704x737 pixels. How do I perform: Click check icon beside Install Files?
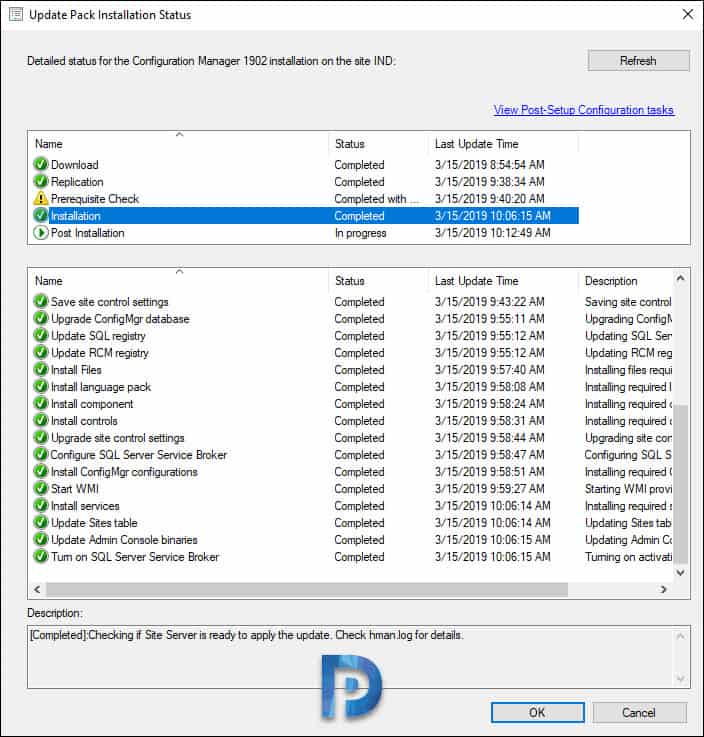[41, 369]
